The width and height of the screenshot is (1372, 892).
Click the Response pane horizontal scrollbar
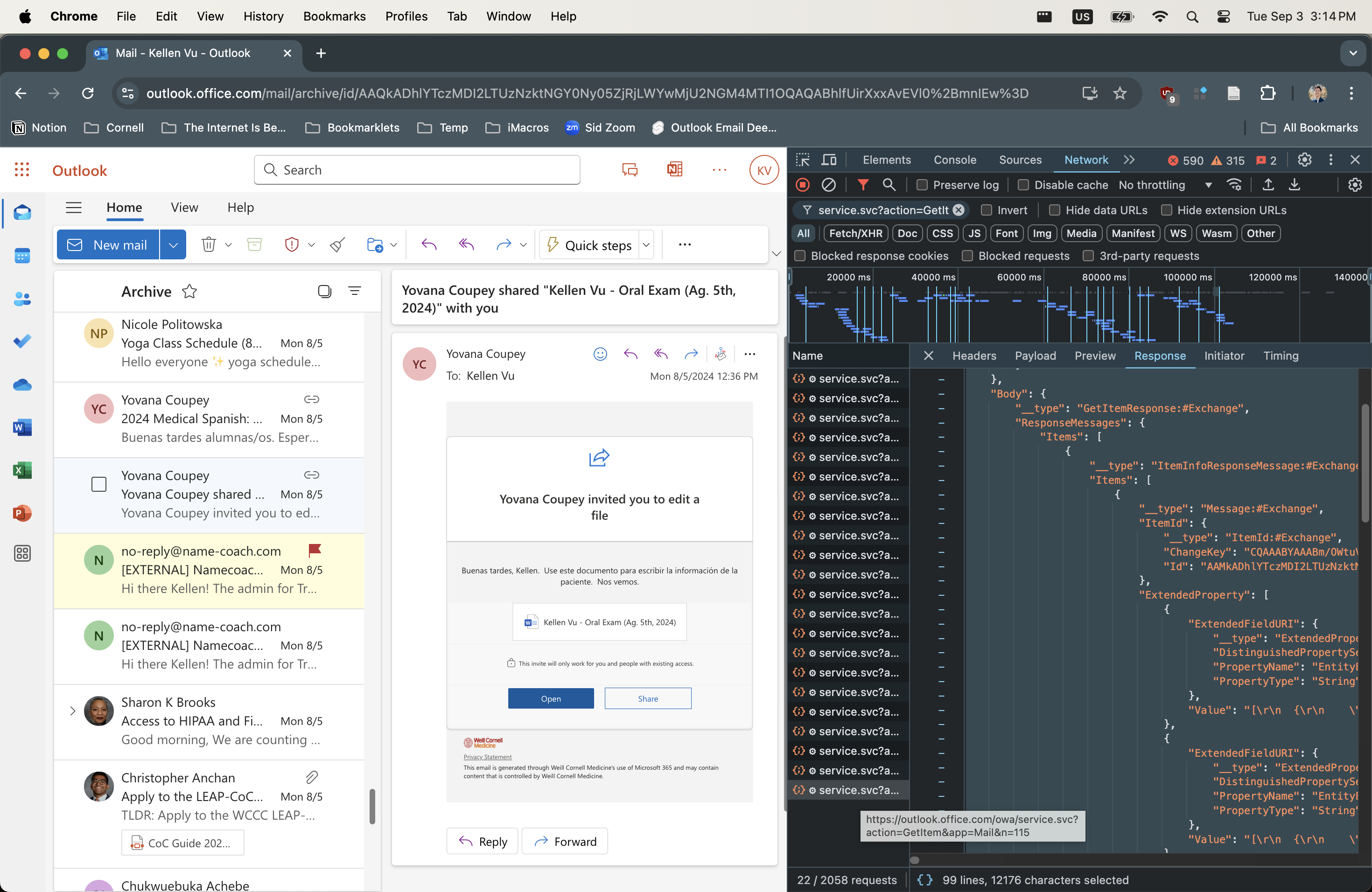click(x=914, y=860)
